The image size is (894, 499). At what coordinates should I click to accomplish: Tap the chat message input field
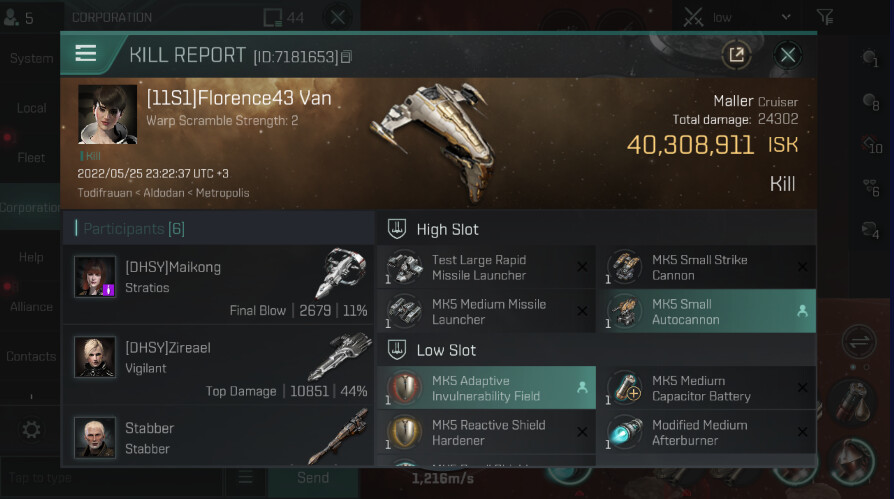click(110, 478)
